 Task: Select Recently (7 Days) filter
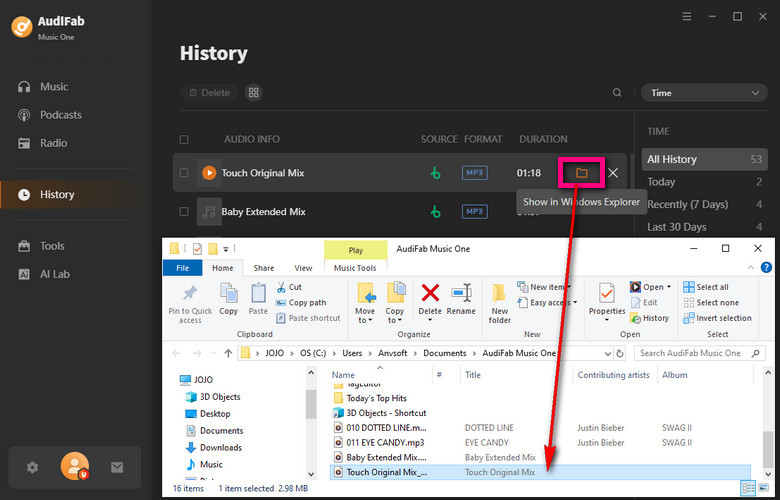(704, 204)
